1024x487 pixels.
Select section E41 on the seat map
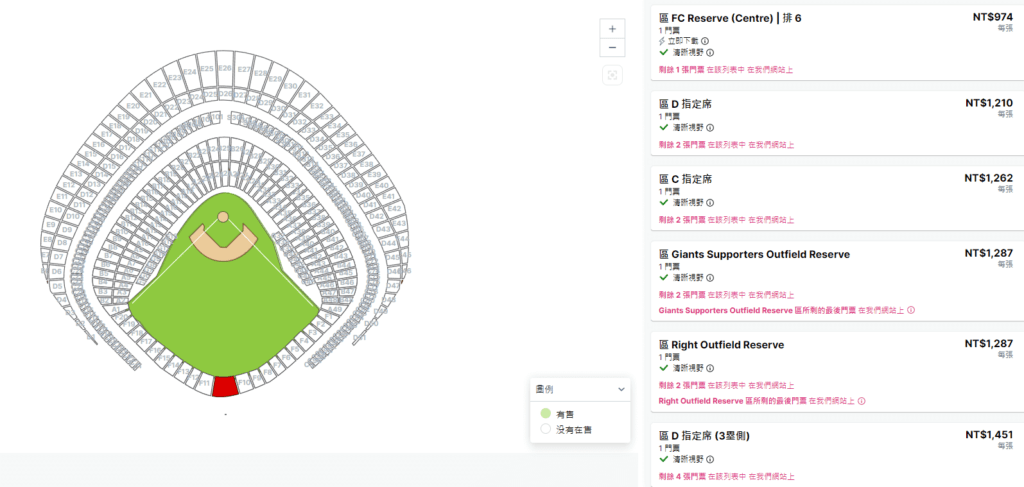pos(389,196)
